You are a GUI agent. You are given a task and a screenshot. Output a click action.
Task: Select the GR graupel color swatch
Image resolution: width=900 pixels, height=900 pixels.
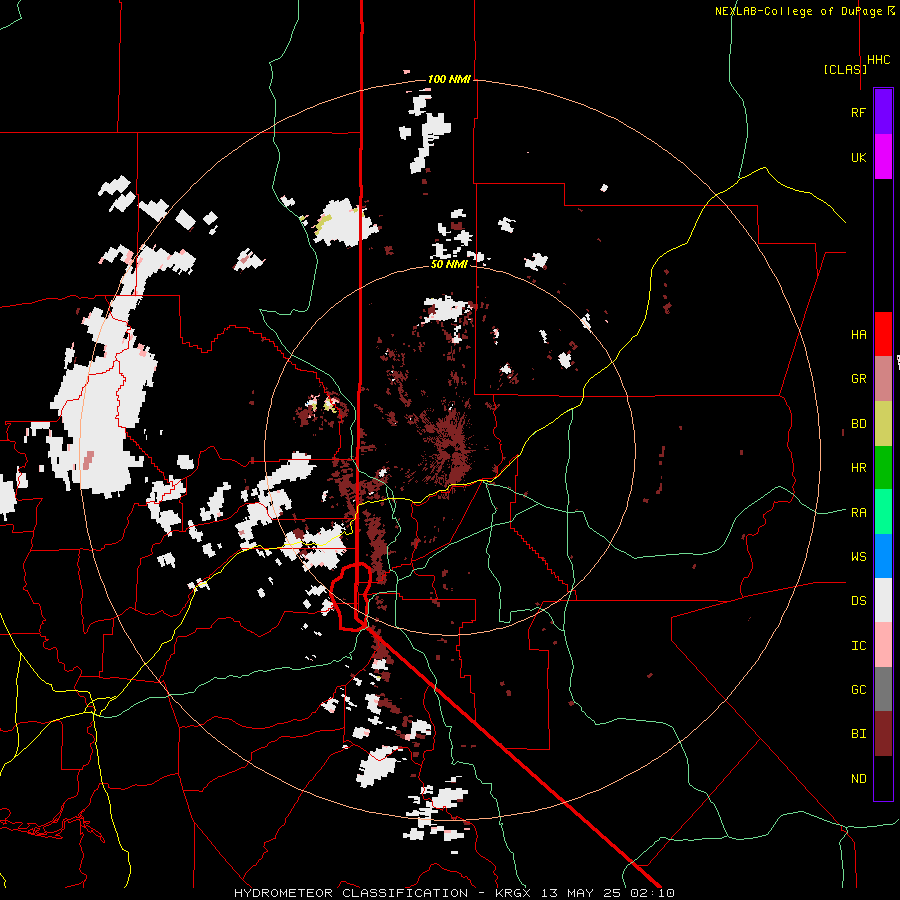pos(883,379)
